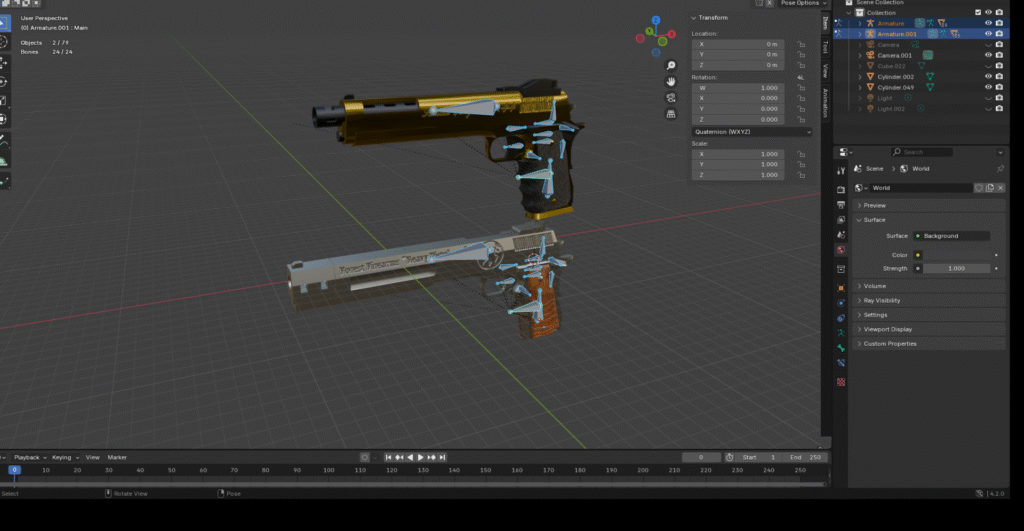1024x531 pixels.
Task: Click the zoom magnifier viewport gizmo
Action: pyautogui.click(x=669, y=63)
